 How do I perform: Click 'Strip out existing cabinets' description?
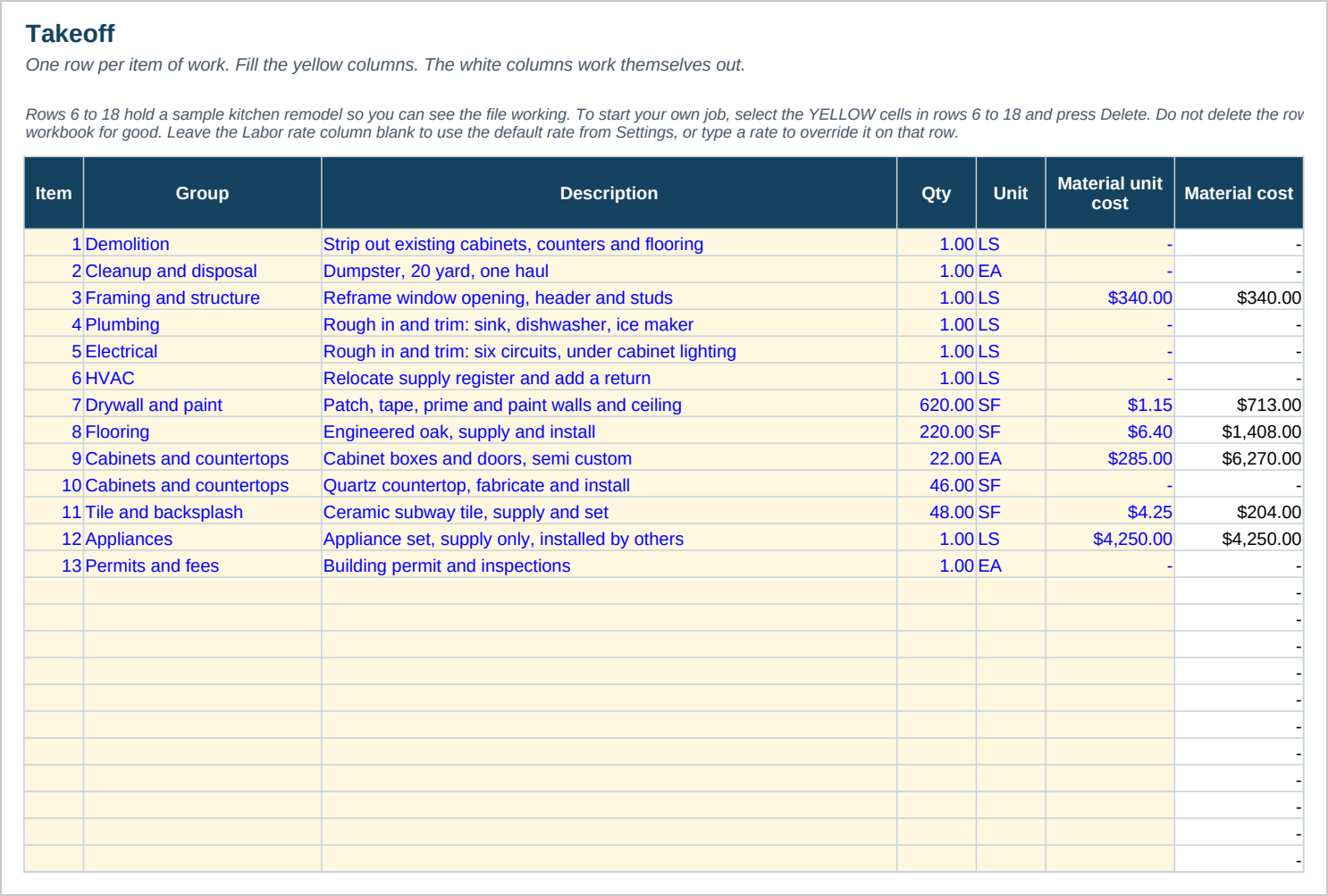pyautogui.click(x=609, y=244)
